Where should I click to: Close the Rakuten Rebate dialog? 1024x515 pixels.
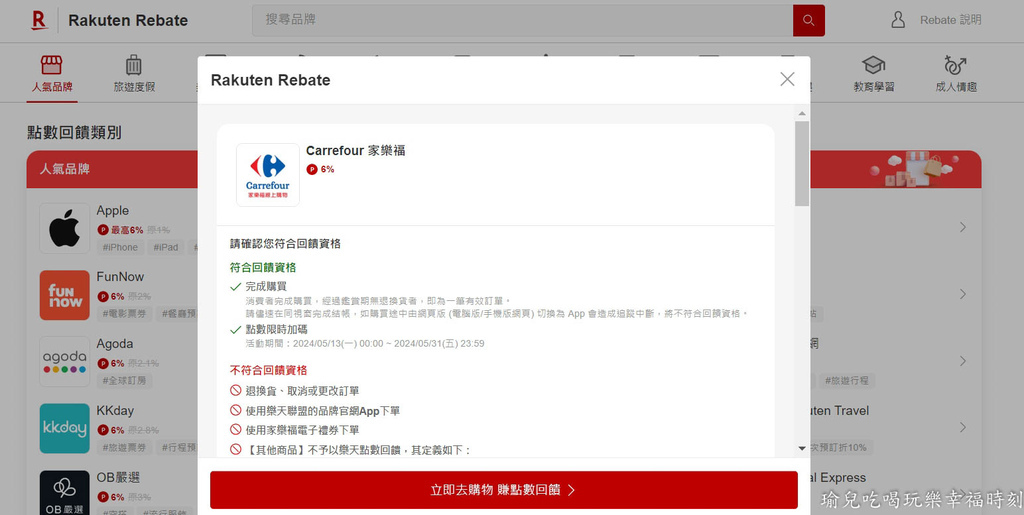787,80
